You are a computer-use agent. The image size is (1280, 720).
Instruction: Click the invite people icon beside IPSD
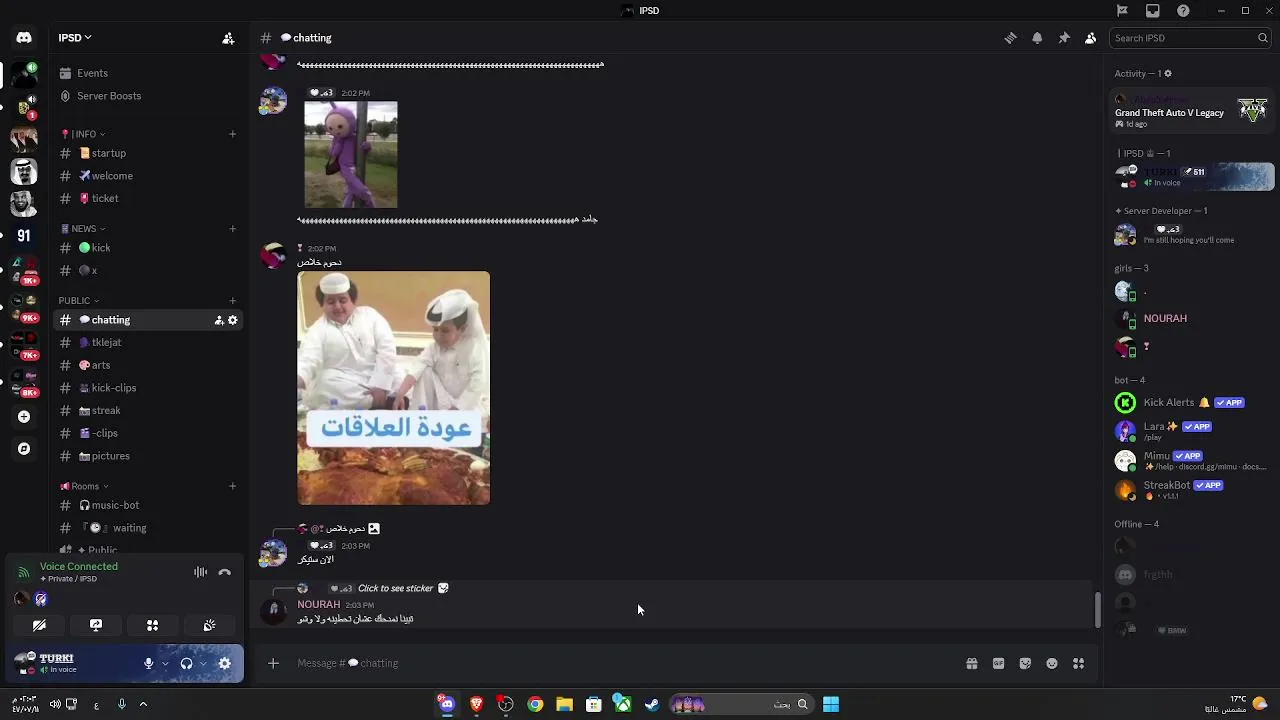[228, 38]
